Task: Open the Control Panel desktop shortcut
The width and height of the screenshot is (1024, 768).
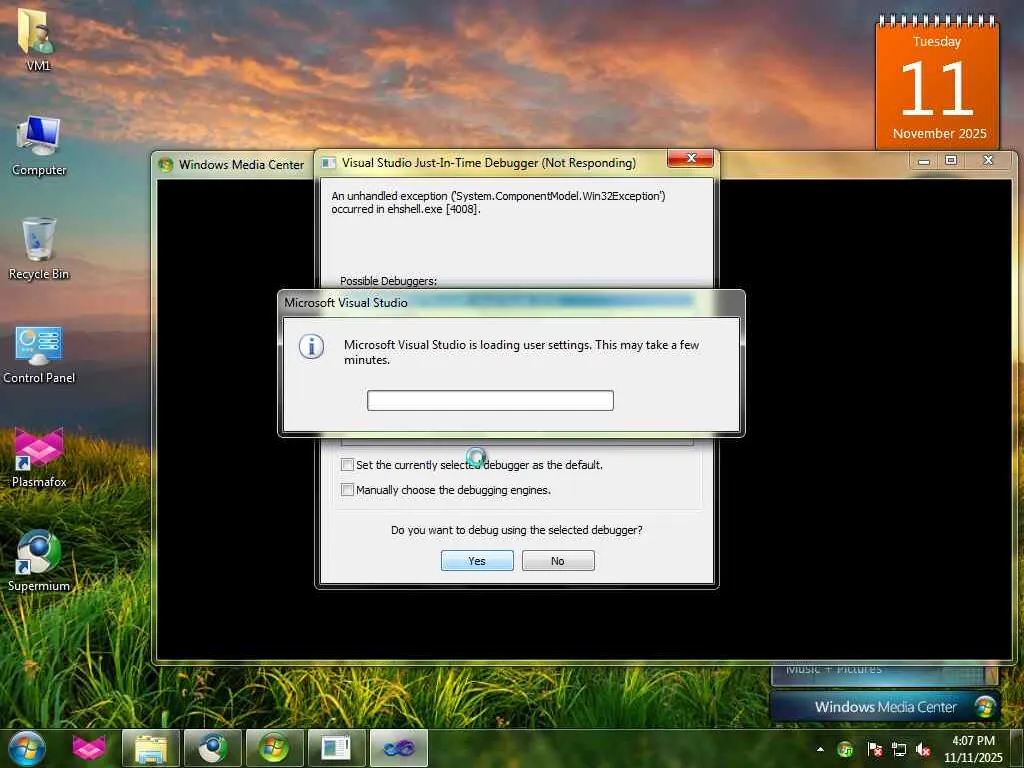Action: (39, 355)
